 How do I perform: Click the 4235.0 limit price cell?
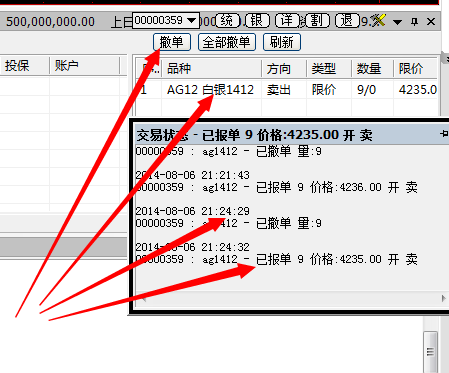(x=418, y=90)
